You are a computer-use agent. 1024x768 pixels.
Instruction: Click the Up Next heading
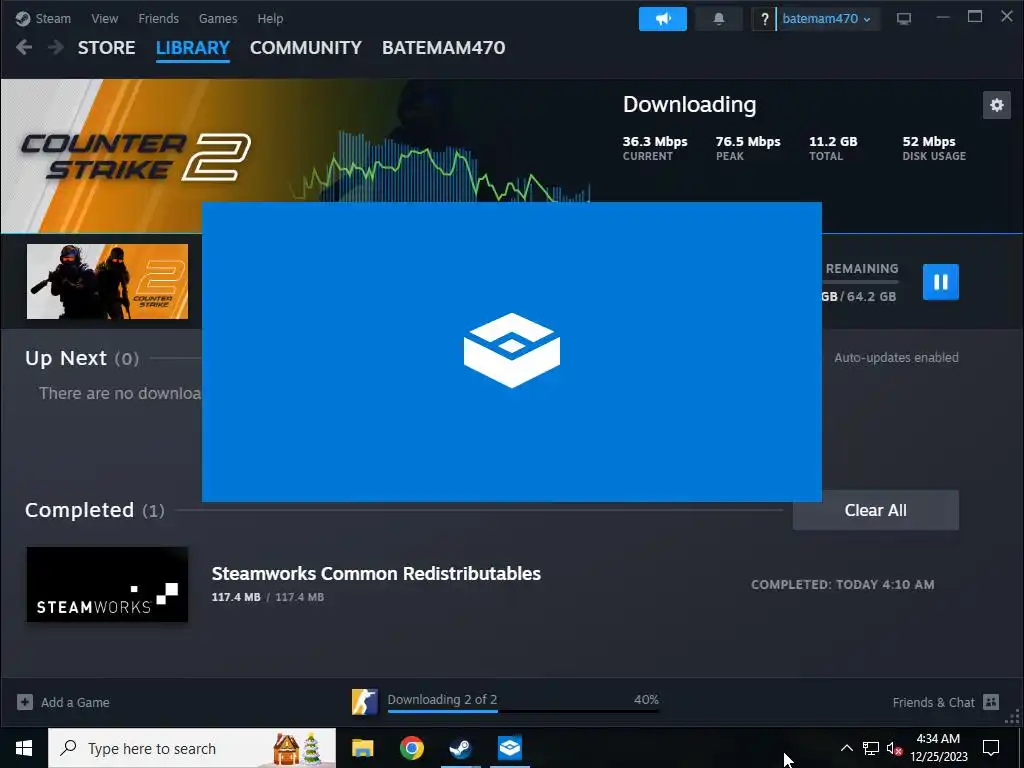pos(65,358)
